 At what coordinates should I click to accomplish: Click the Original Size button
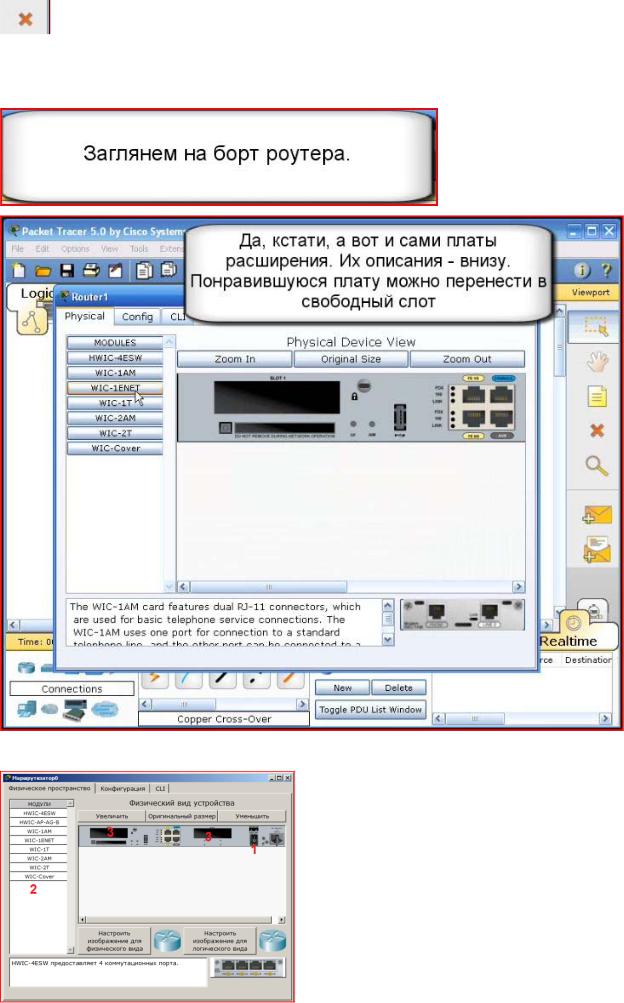click(x=351, y=359)
